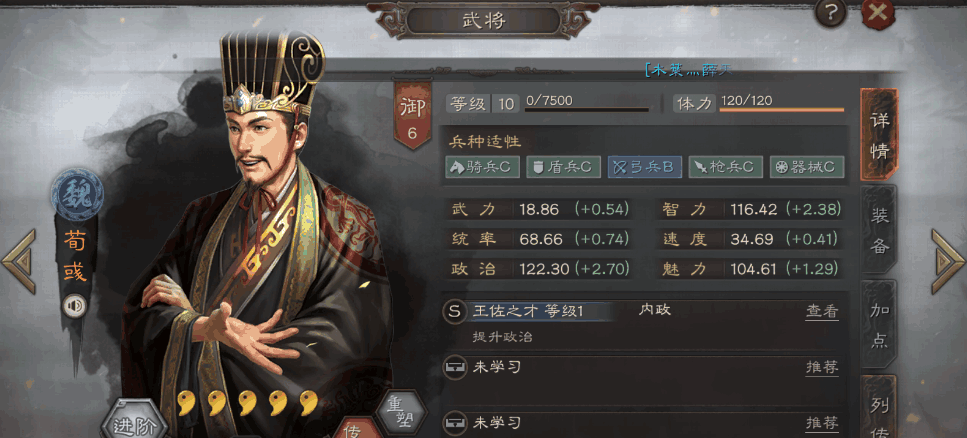This screenshot has width=967, height=438.
Task: Play the general's voice speaker icon
Action: coord(75,306)
